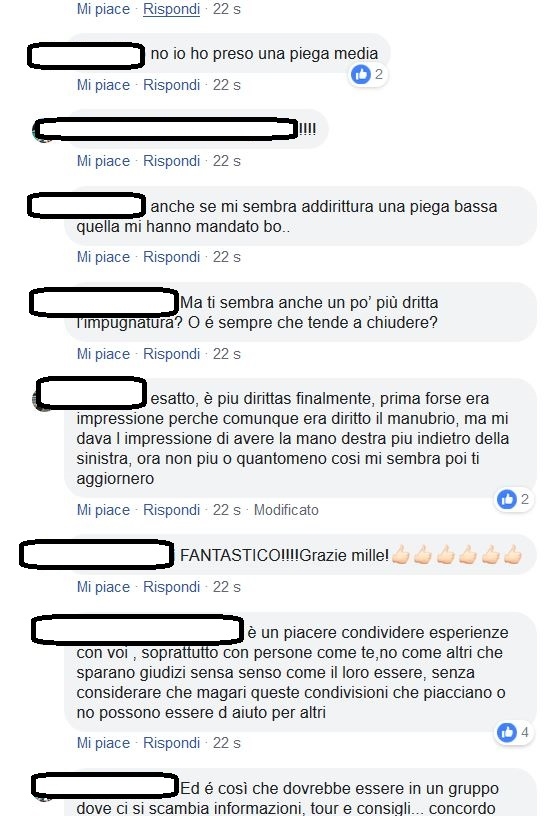This screenshot has width=548, height=816.
Task: Like the 'è un piacere condividere esperienze' comment
Action: (103, 743)
